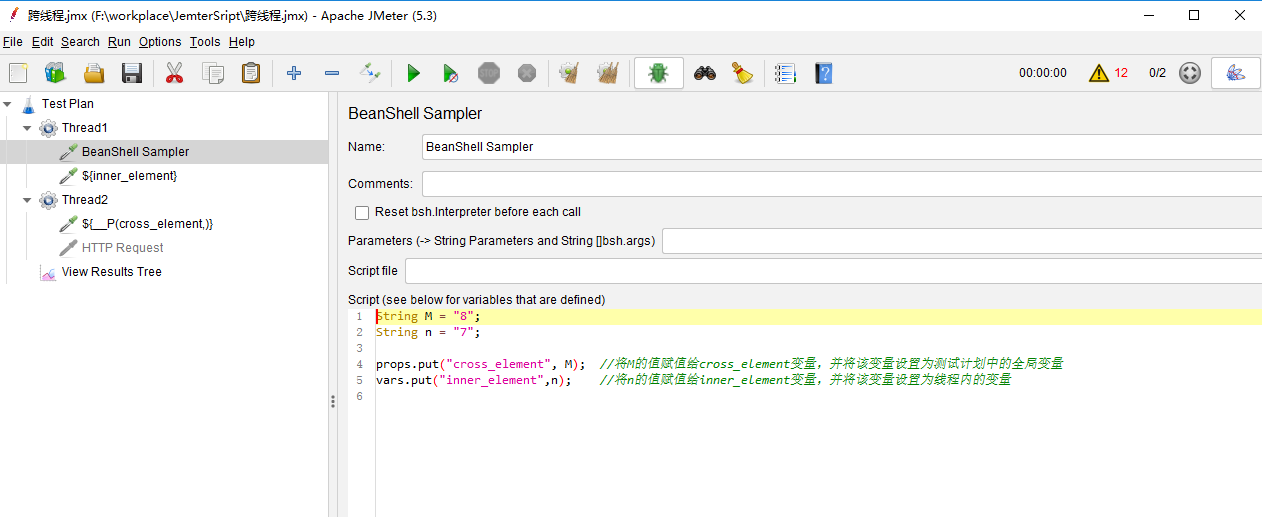This screenshot has width=1262, height=517.
Task: Click the green bug debug icon
Action: pos(658,73)
